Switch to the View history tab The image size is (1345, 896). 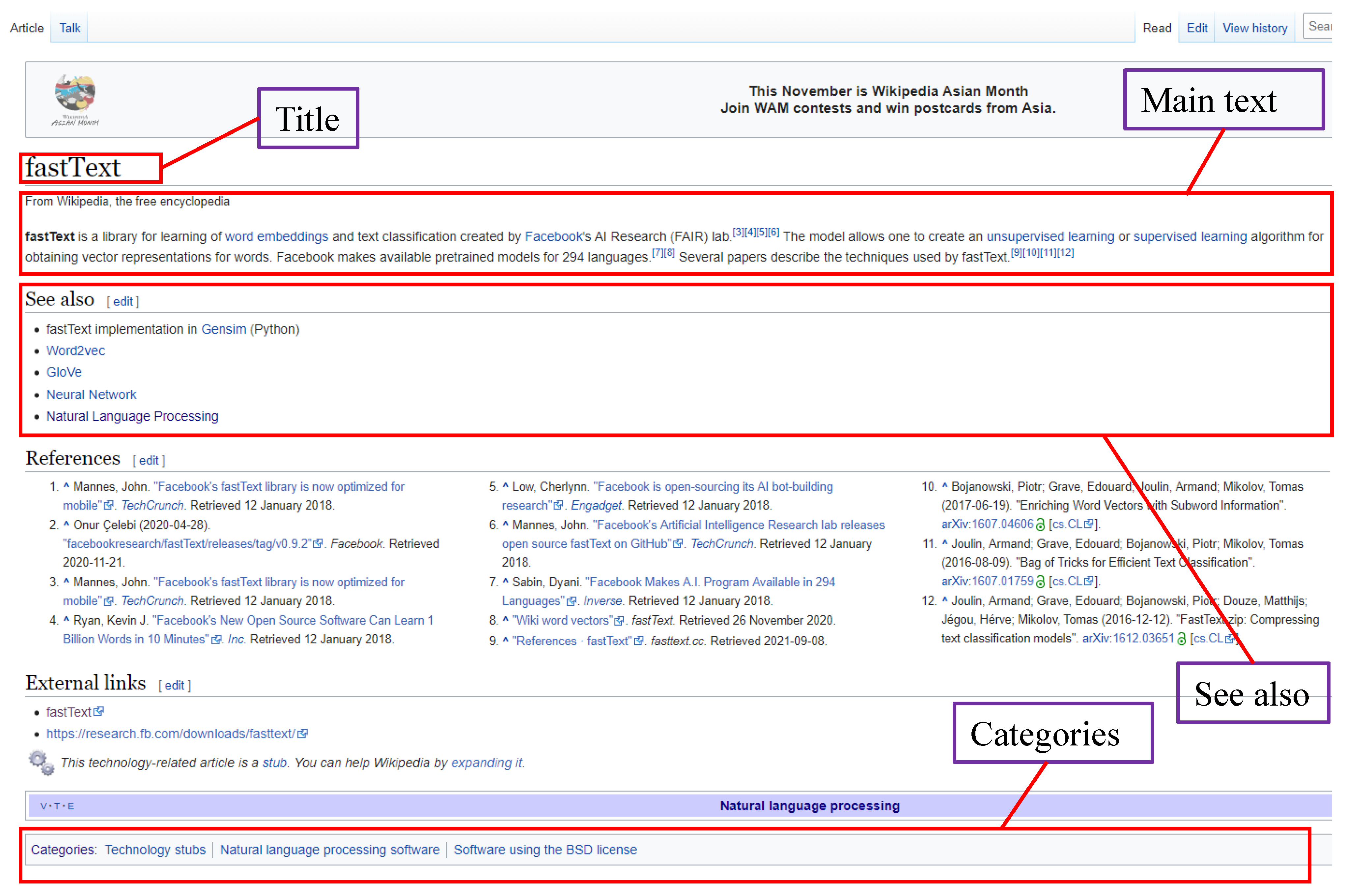(x=1254, y=28)
